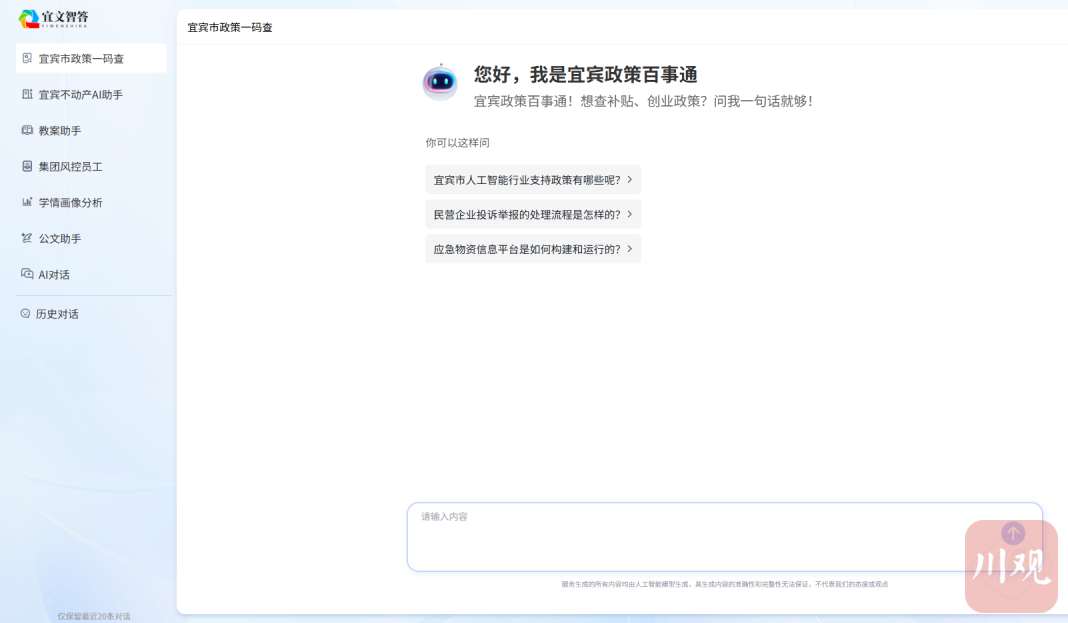
Task: Click the 教案助手 book icon
Action: pos(27,130)
